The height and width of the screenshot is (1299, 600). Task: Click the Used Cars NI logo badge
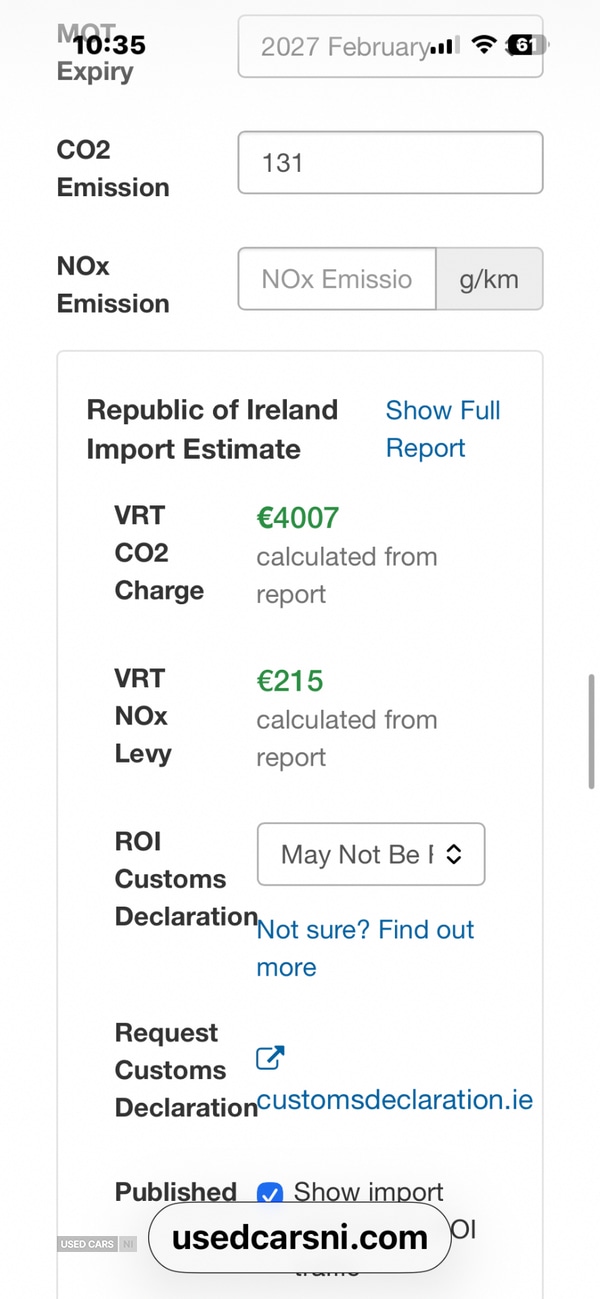(96, 1244)
